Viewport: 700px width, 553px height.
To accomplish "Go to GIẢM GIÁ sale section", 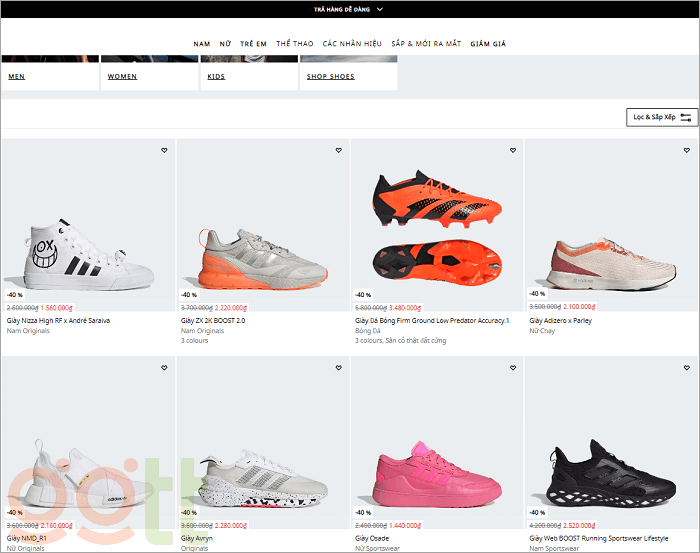I will pyautogui.click(x=488, y=44).
